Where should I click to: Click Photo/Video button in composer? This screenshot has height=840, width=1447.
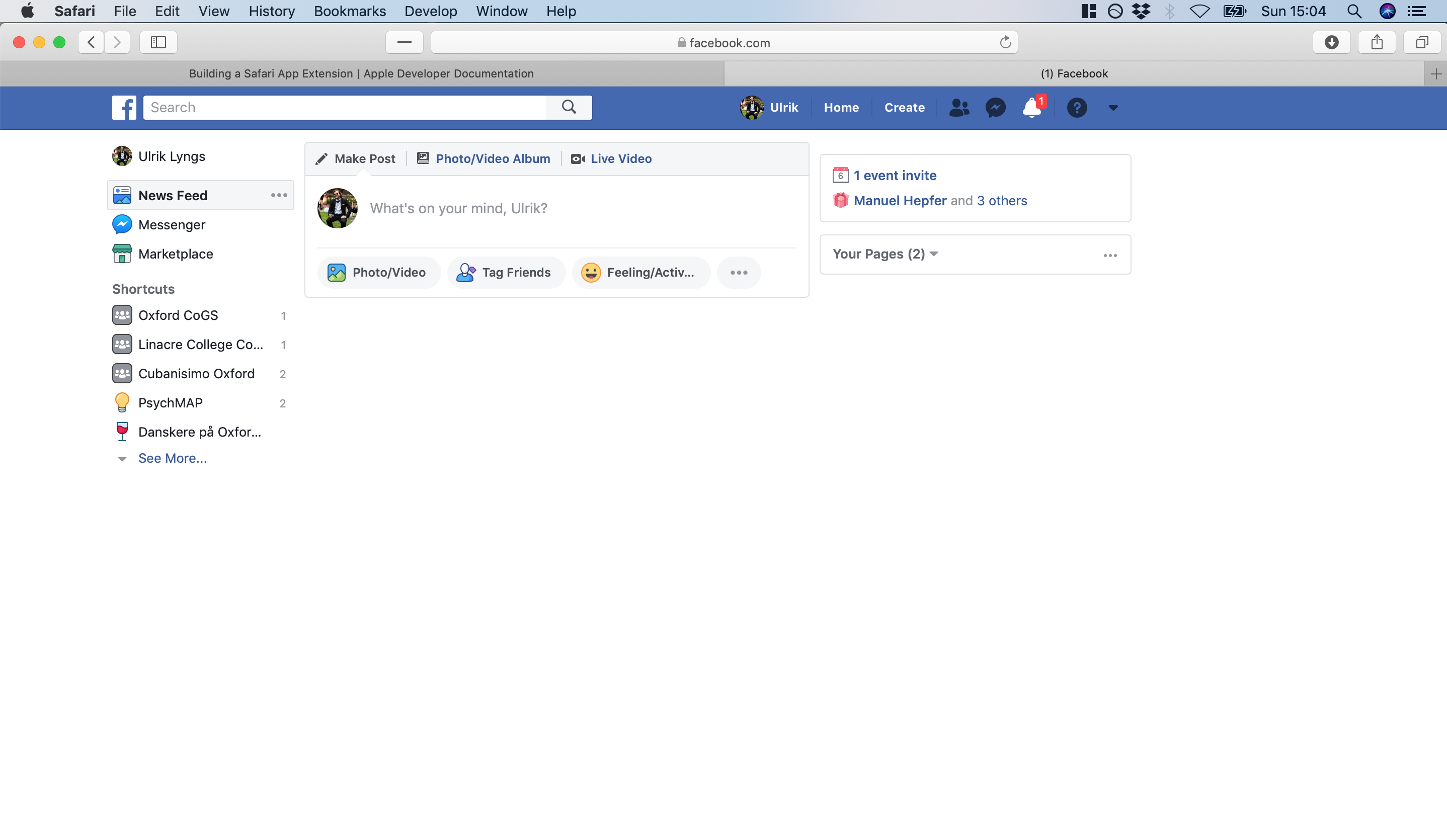[x=378, y=272]
